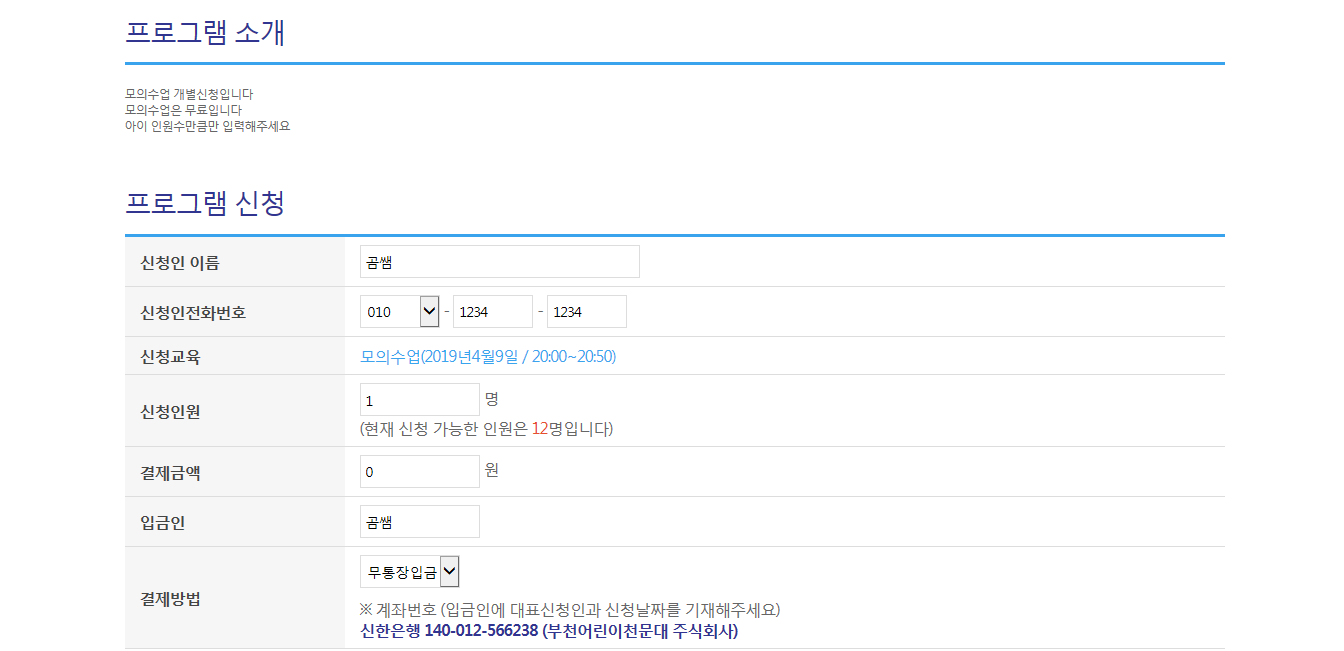The width and height of the screenshot is (1344, 651).
Task: Click the 프로그램 신청 heading
Action: (205, 203)
